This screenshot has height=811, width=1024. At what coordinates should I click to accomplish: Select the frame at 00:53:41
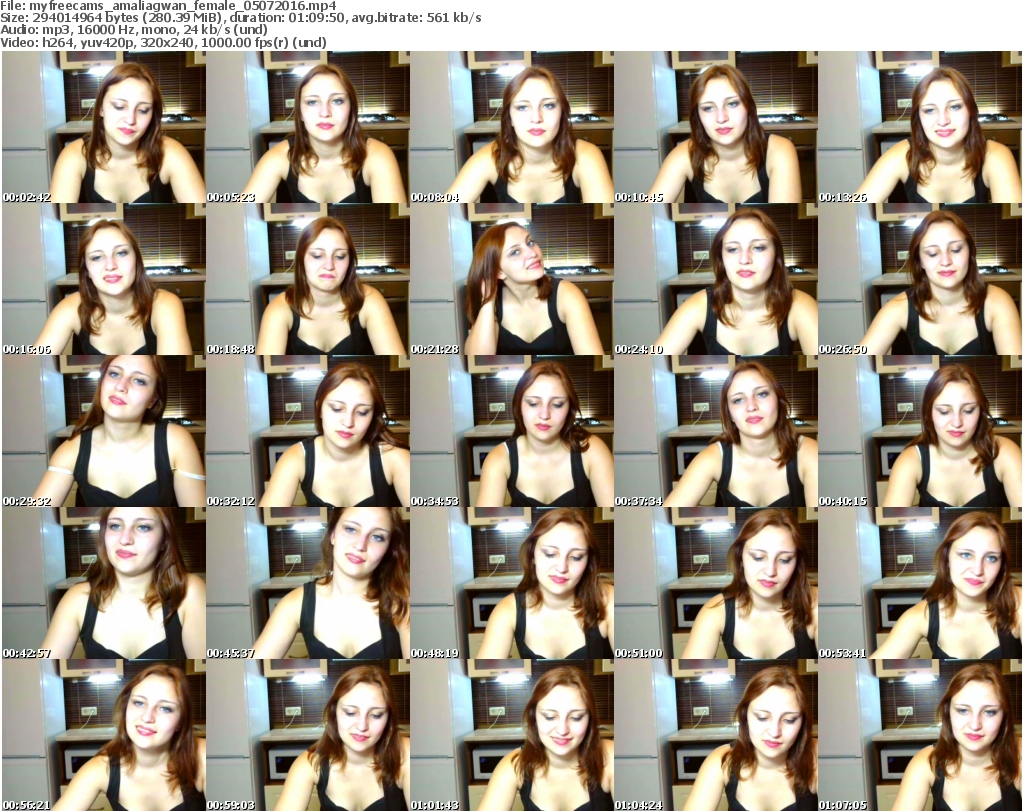tap(920, 583)
